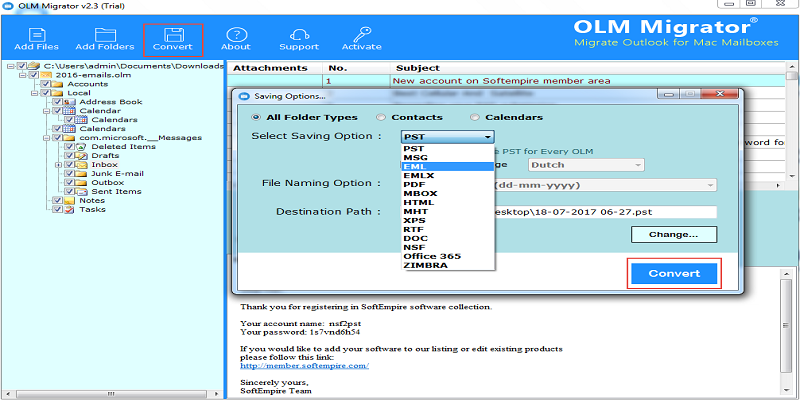The image size is (800, 400).
Task: Collapse the com.microsoft.__Messages tree node
Action: [46, 138]
